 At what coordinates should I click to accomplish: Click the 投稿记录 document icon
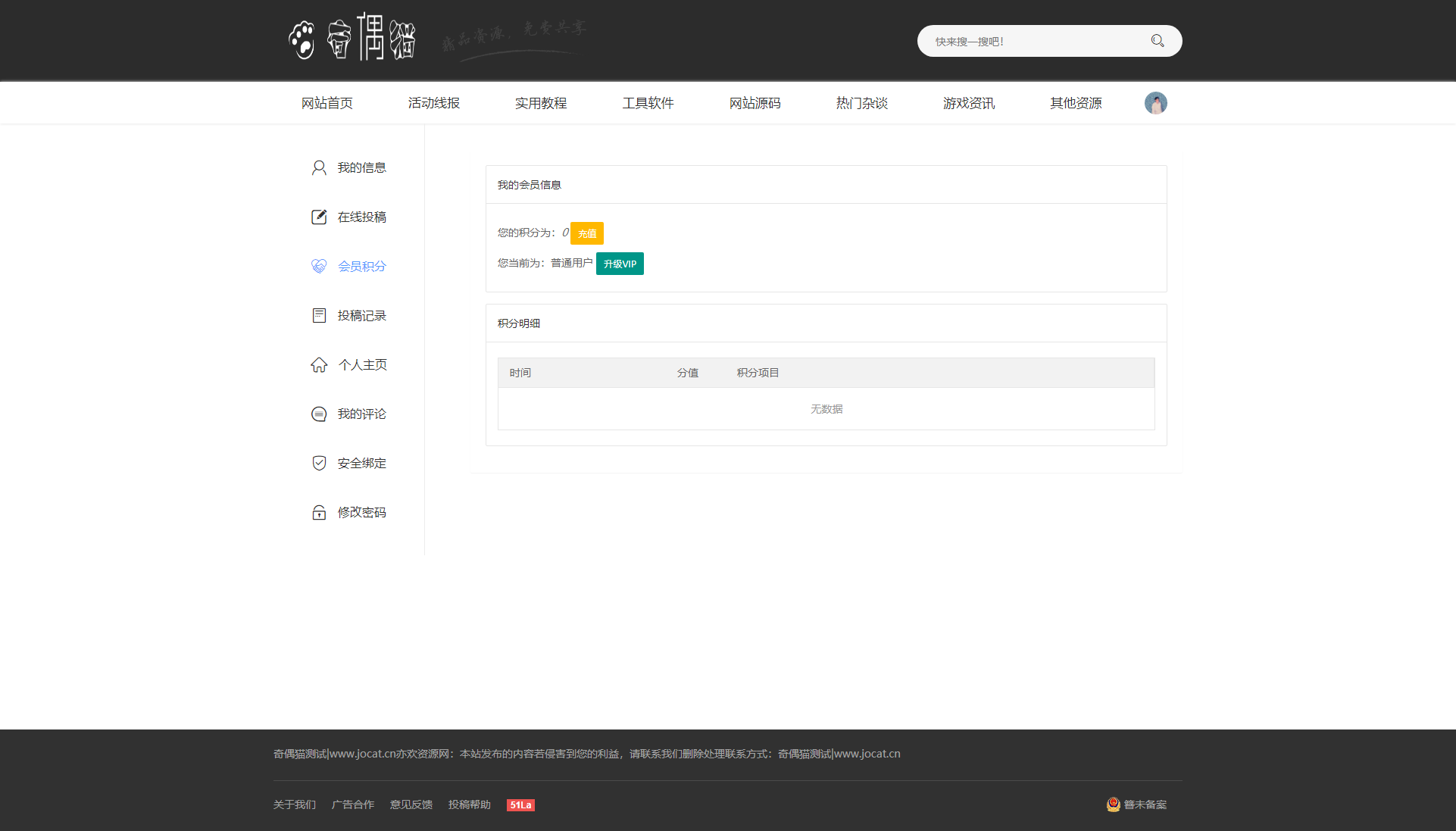coord(319,316)
